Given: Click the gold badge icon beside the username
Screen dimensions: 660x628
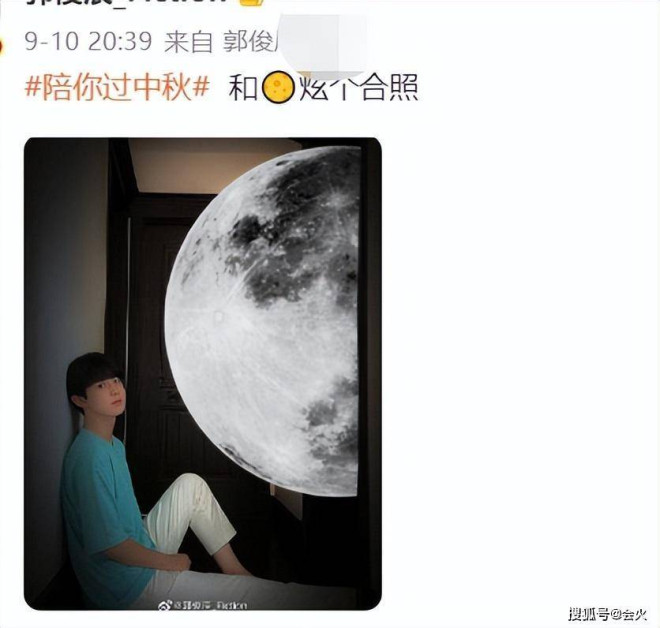Looking at the screenshot, I should (x=251, y=3).
